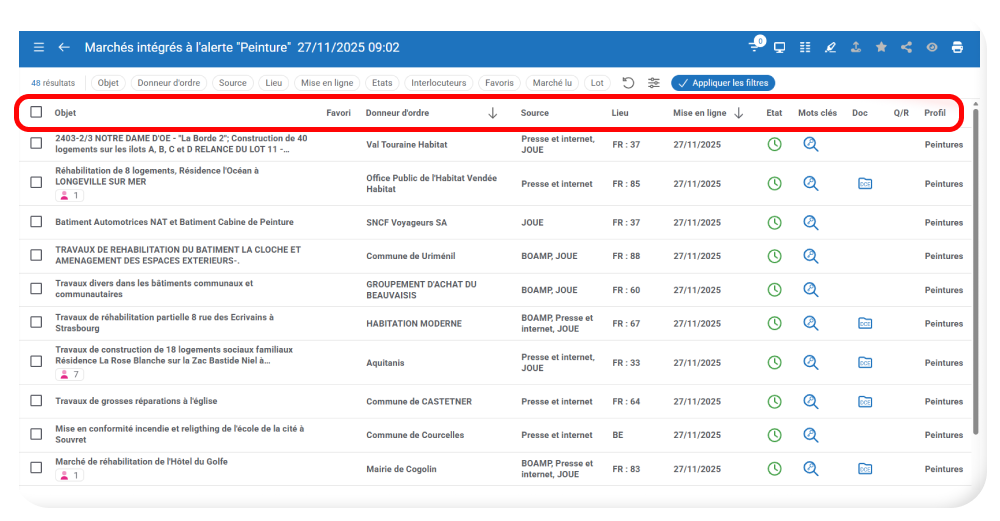The height and width of the screenshot is (521, 1000).
Task: Click the back arrow icon
Action: (x=64, y=47)
